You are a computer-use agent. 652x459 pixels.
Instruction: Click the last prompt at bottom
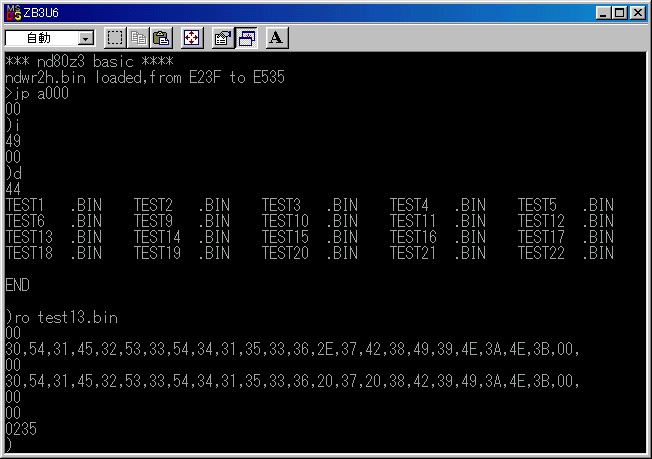point(9,445)
